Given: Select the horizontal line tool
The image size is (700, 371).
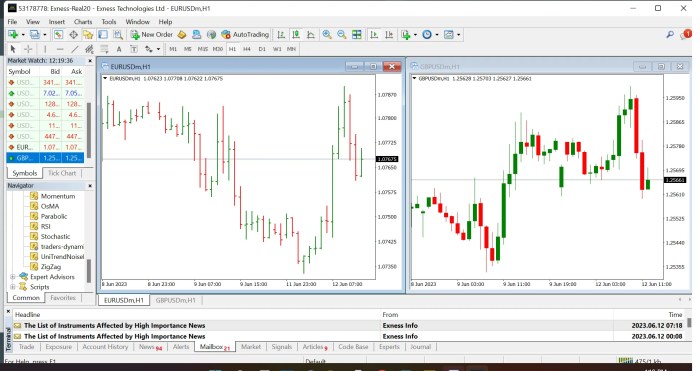Looking at the screenshot, I should click(60, 49).
